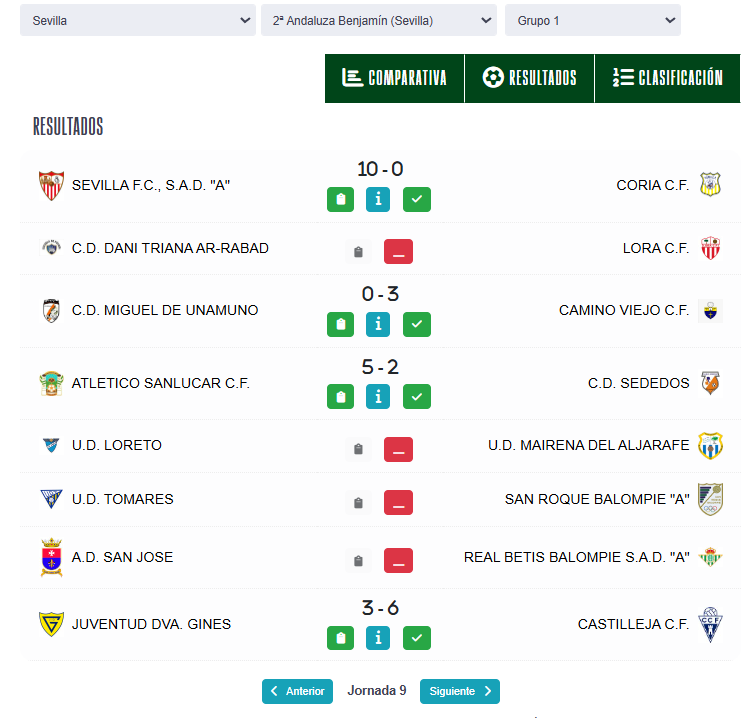Open match report clipboard for Sevilla vs Coria
Screen dimensions: 754x718
[x=340, y=199]
